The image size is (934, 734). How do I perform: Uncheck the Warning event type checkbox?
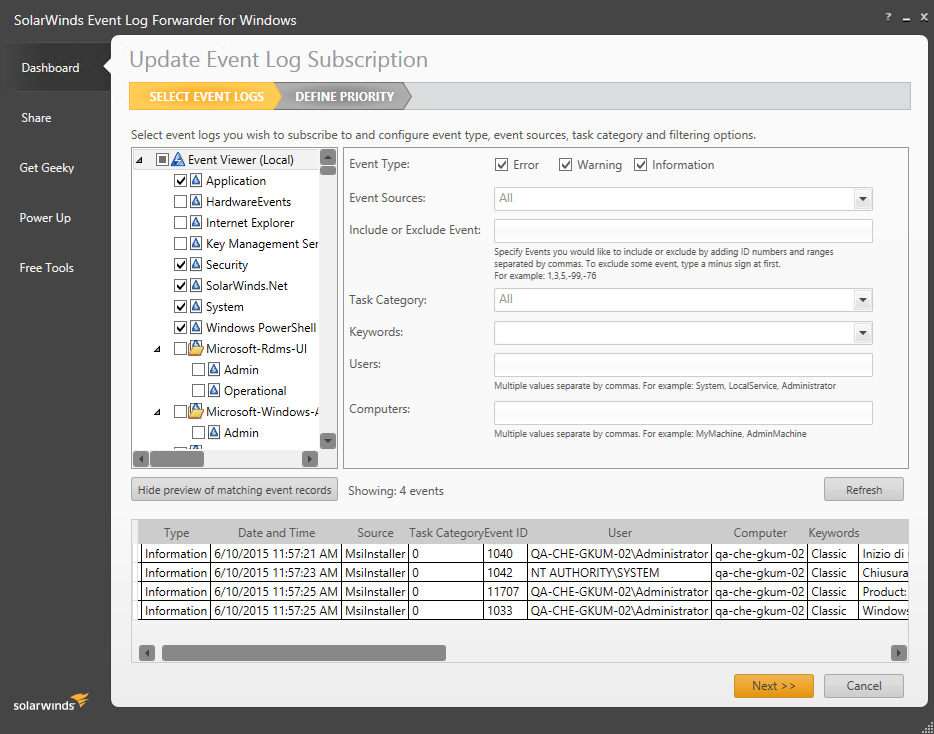565,165
